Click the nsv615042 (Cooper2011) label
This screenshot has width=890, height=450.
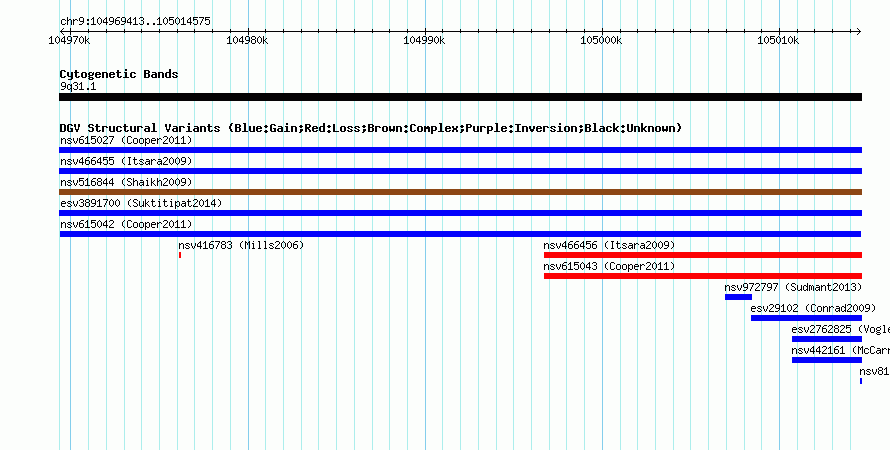[x=126, y=224]
